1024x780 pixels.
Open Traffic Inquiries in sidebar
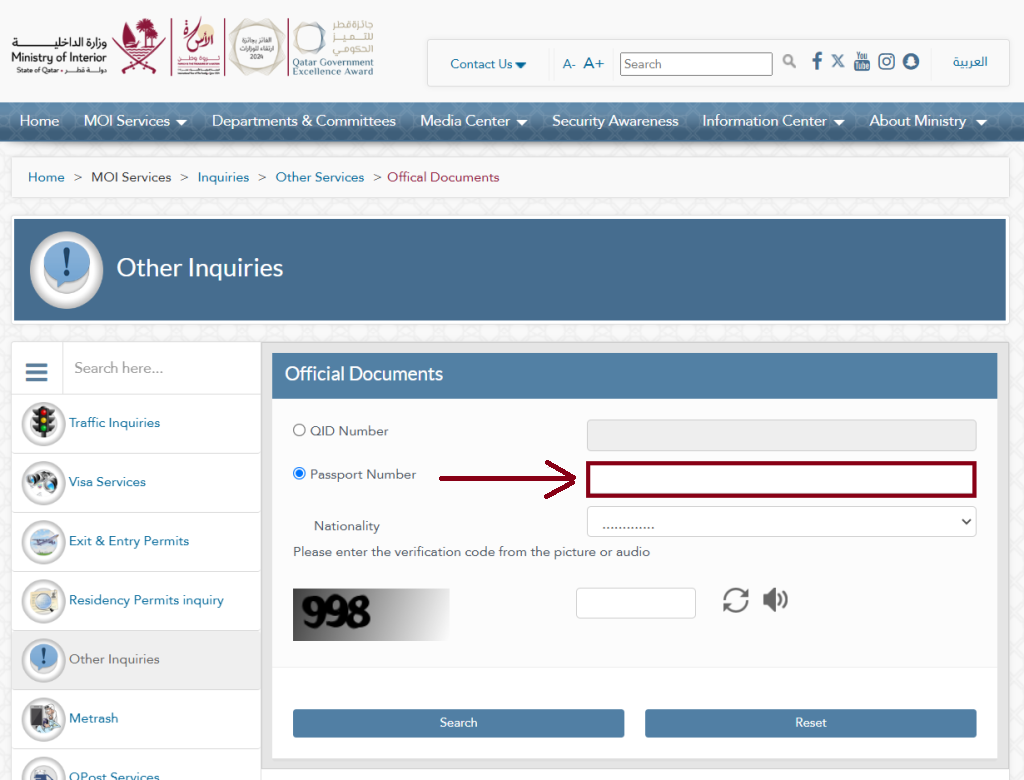[x=114, y=423]
